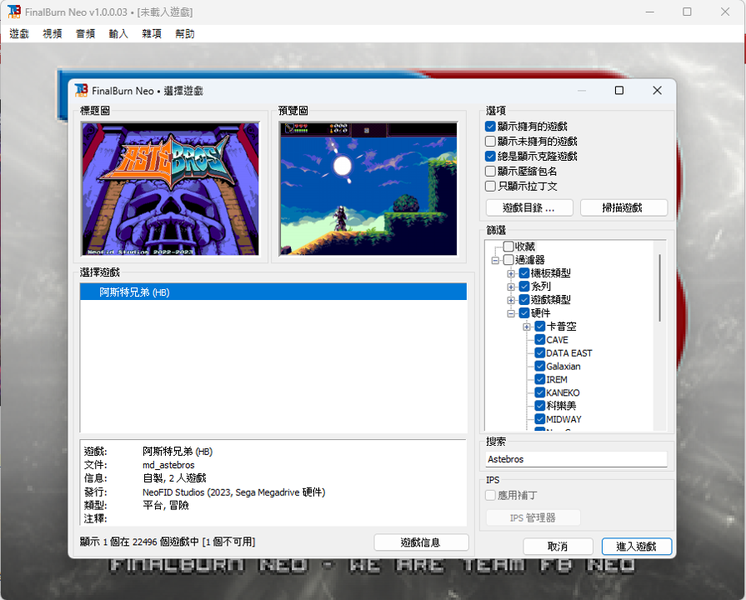Expand the 機板類型 tree node
This screenshot has height=600, width=746.
coord(510,274)
